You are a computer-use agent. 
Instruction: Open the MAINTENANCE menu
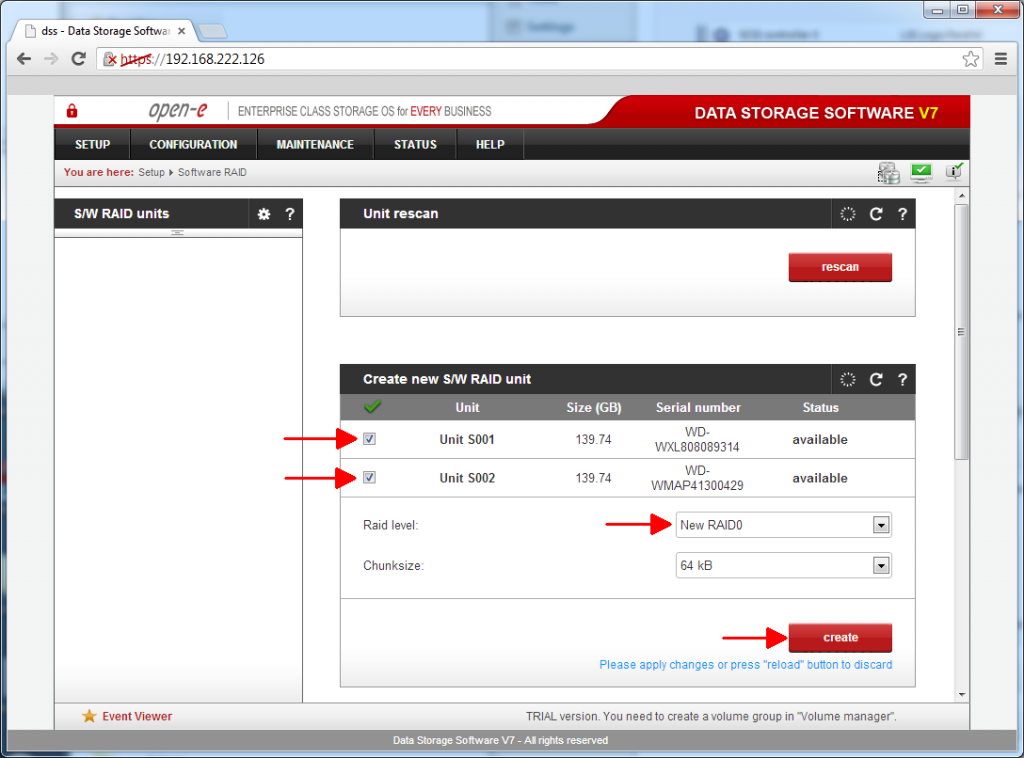314,144
